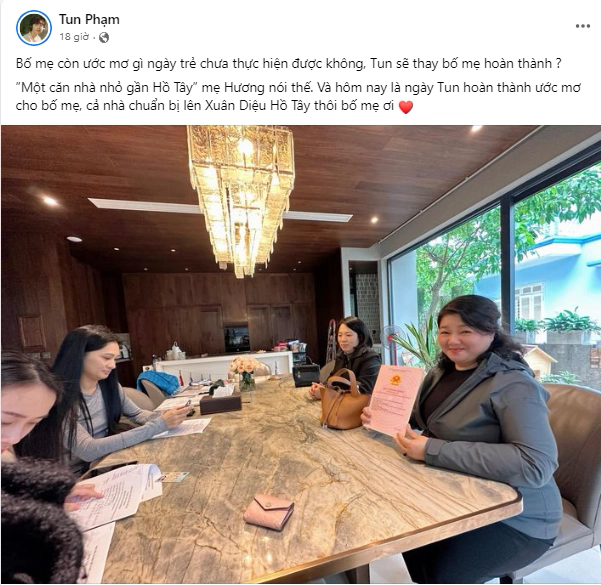Click the vase of roses on the table
Viewport: 601px width, 585px height.
244,373
